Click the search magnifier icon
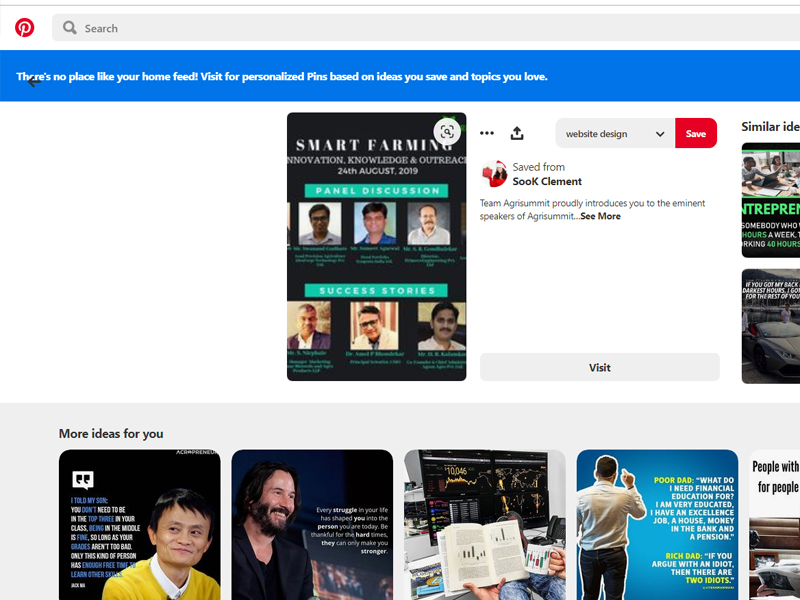800x600 pixels. pos(70,28)
